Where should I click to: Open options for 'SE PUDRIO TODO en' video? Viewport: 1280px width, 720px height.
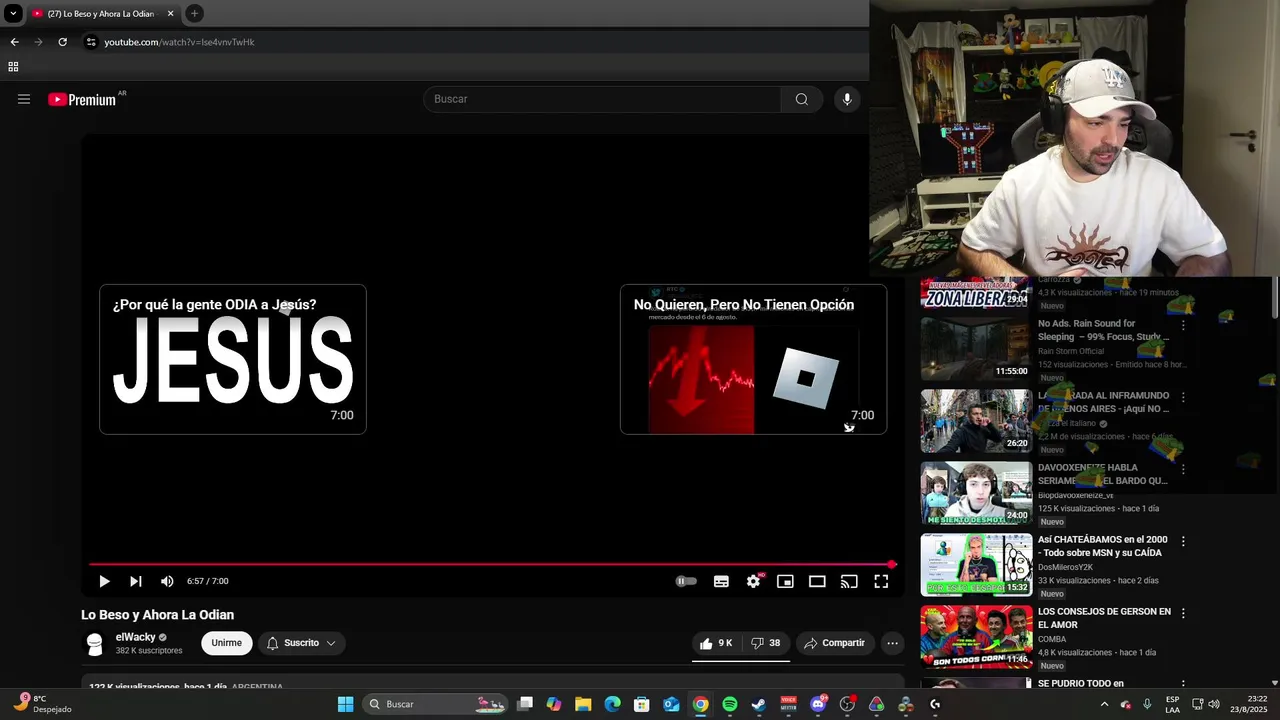[1183, 685]
